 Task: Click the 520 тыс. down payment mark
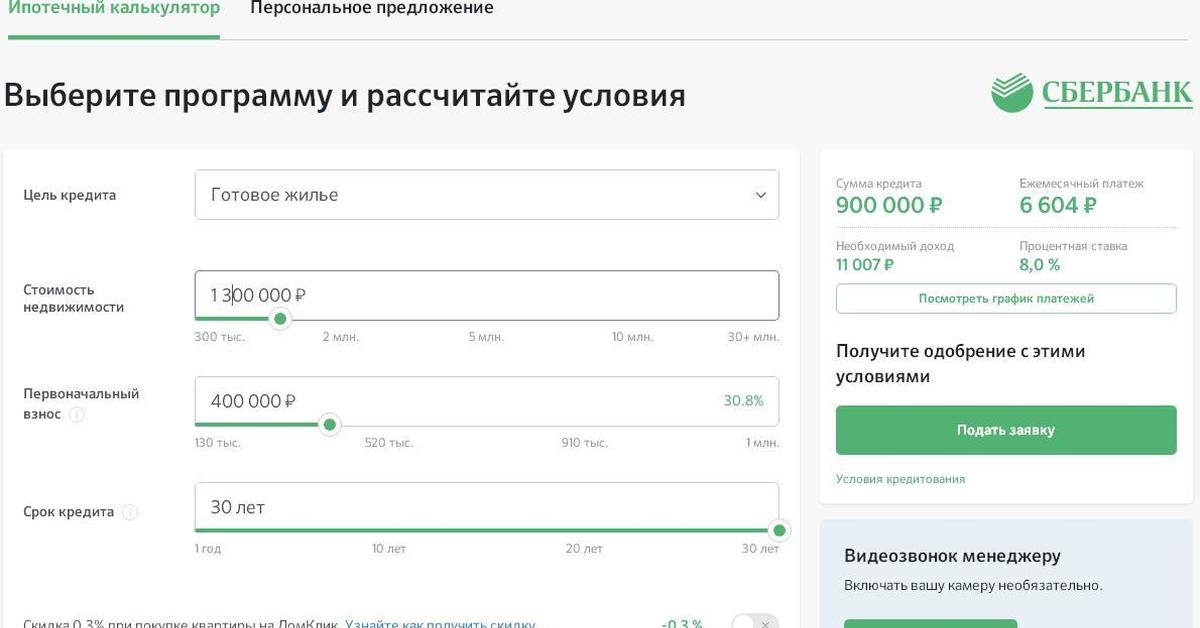click(389, 443)
